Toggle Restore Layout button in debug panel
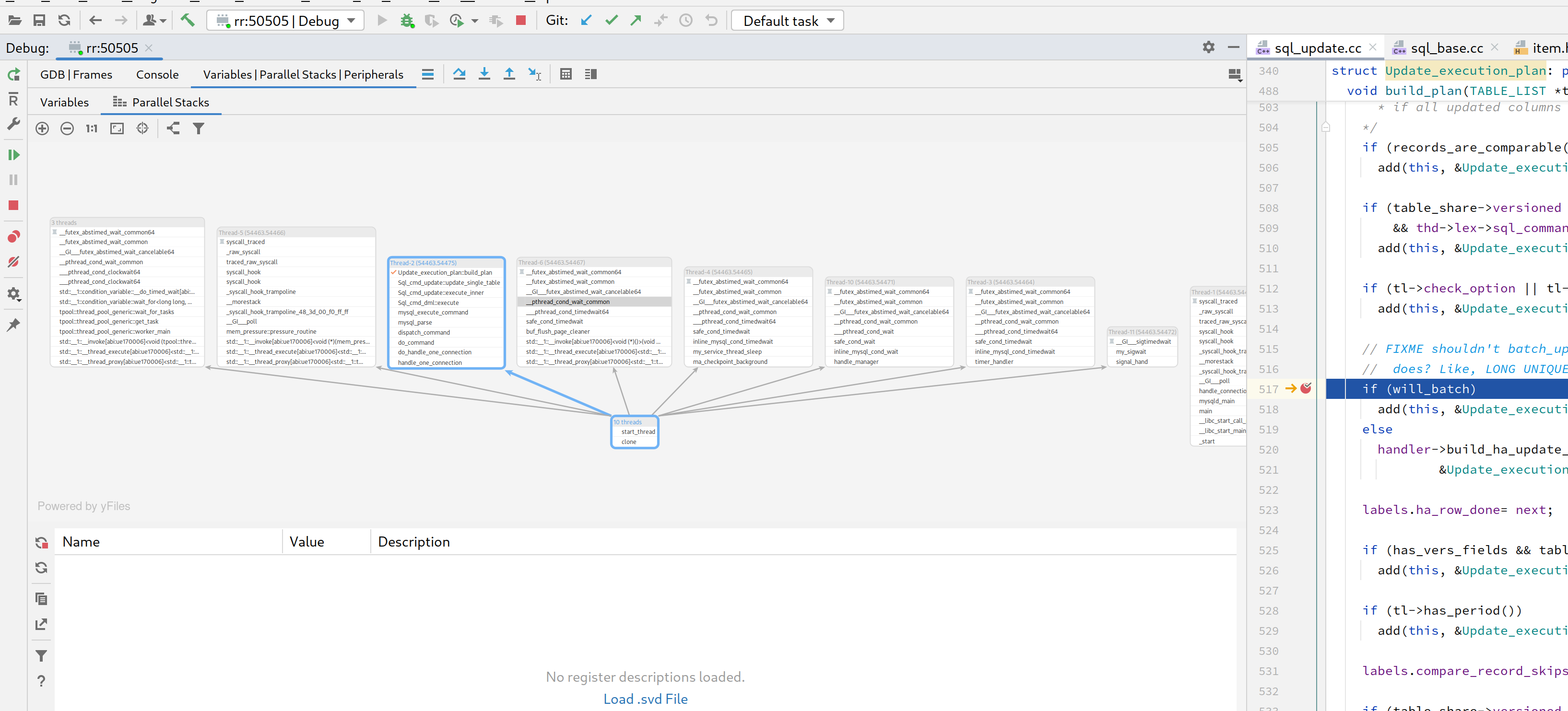Image resolution: width=1568 pixels, height=711 pixels. (x=1235, y=75)
